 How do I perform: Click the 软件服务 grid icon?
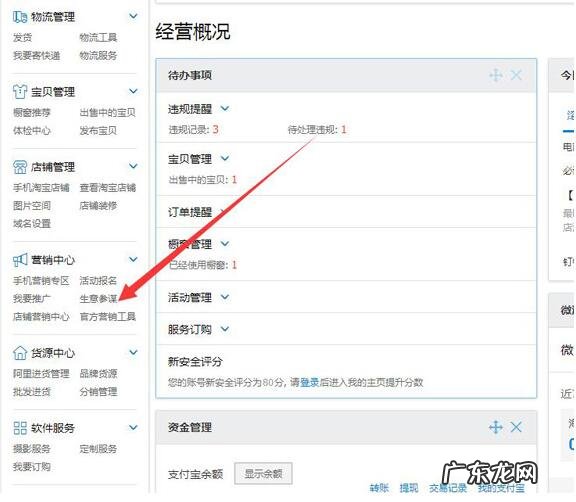[x=20, y=428]
